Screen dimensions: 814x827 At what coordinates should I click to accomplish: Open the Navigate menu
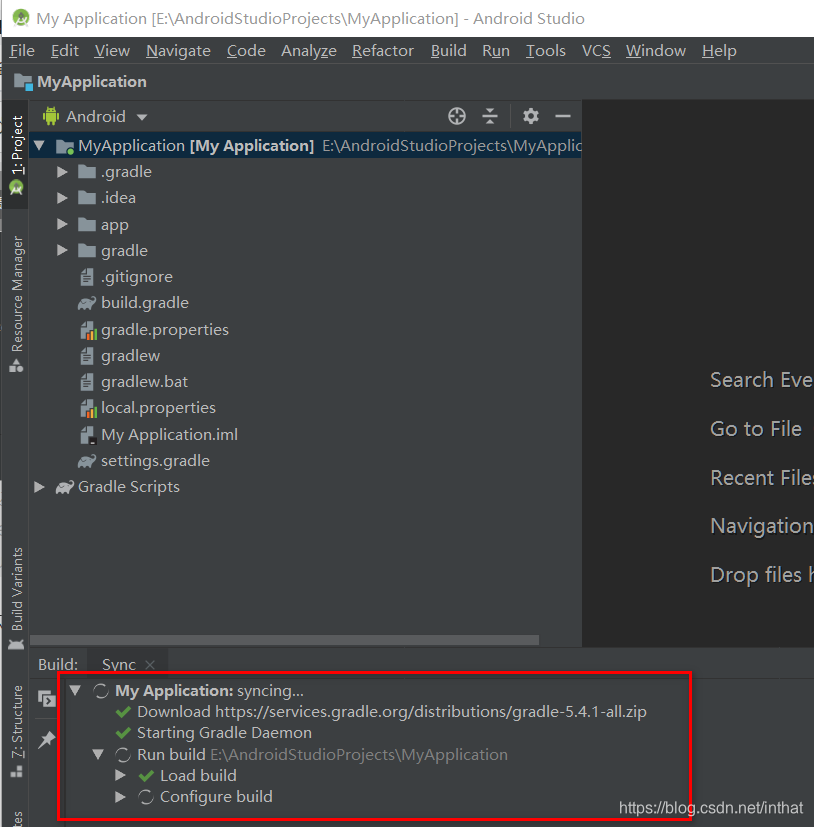click(178, 51)
